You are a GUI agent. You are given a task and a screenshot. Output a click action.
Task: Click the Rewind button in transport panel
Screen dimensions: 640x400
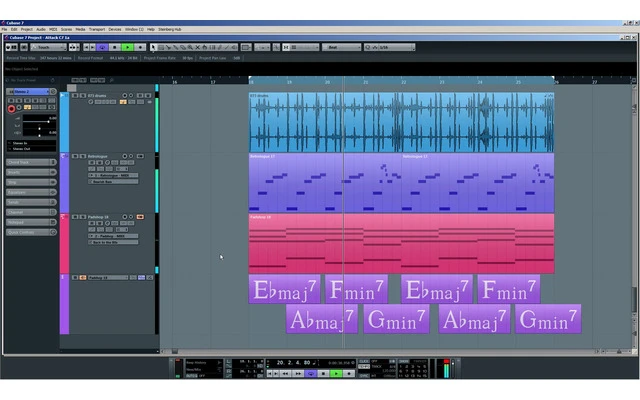coord(285,373)
